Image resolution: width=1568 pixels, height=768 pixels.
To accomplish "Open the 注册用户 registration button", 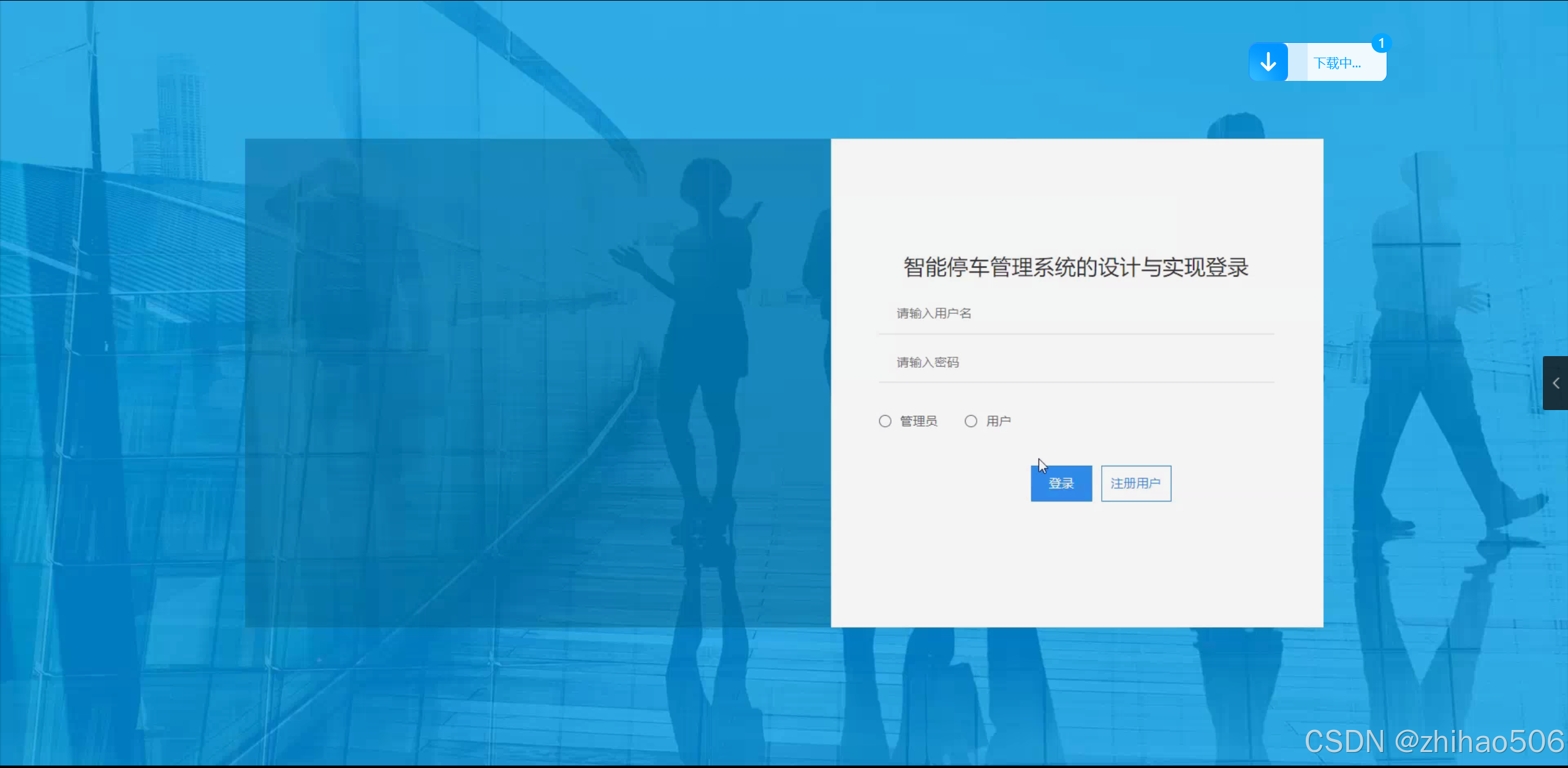I will pos(1135,484).
